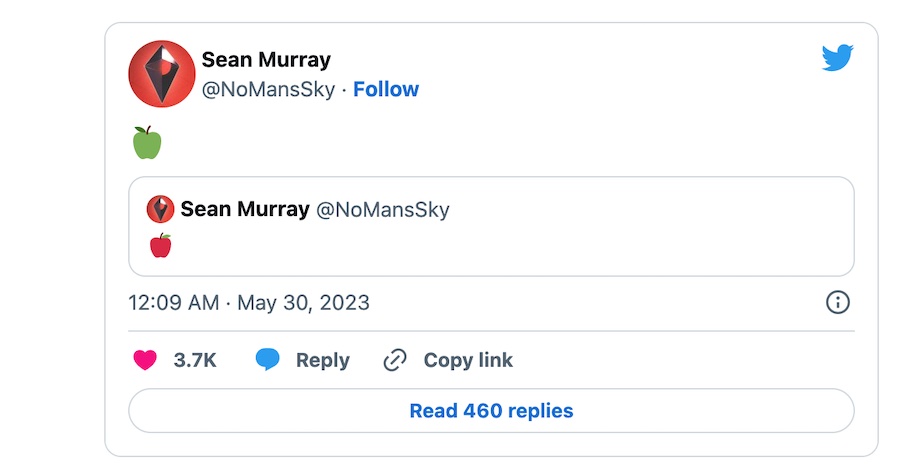900x474 pixels.
Task: Click the @NoMansSky handle in quoted tweet
Action: (383, 209)
